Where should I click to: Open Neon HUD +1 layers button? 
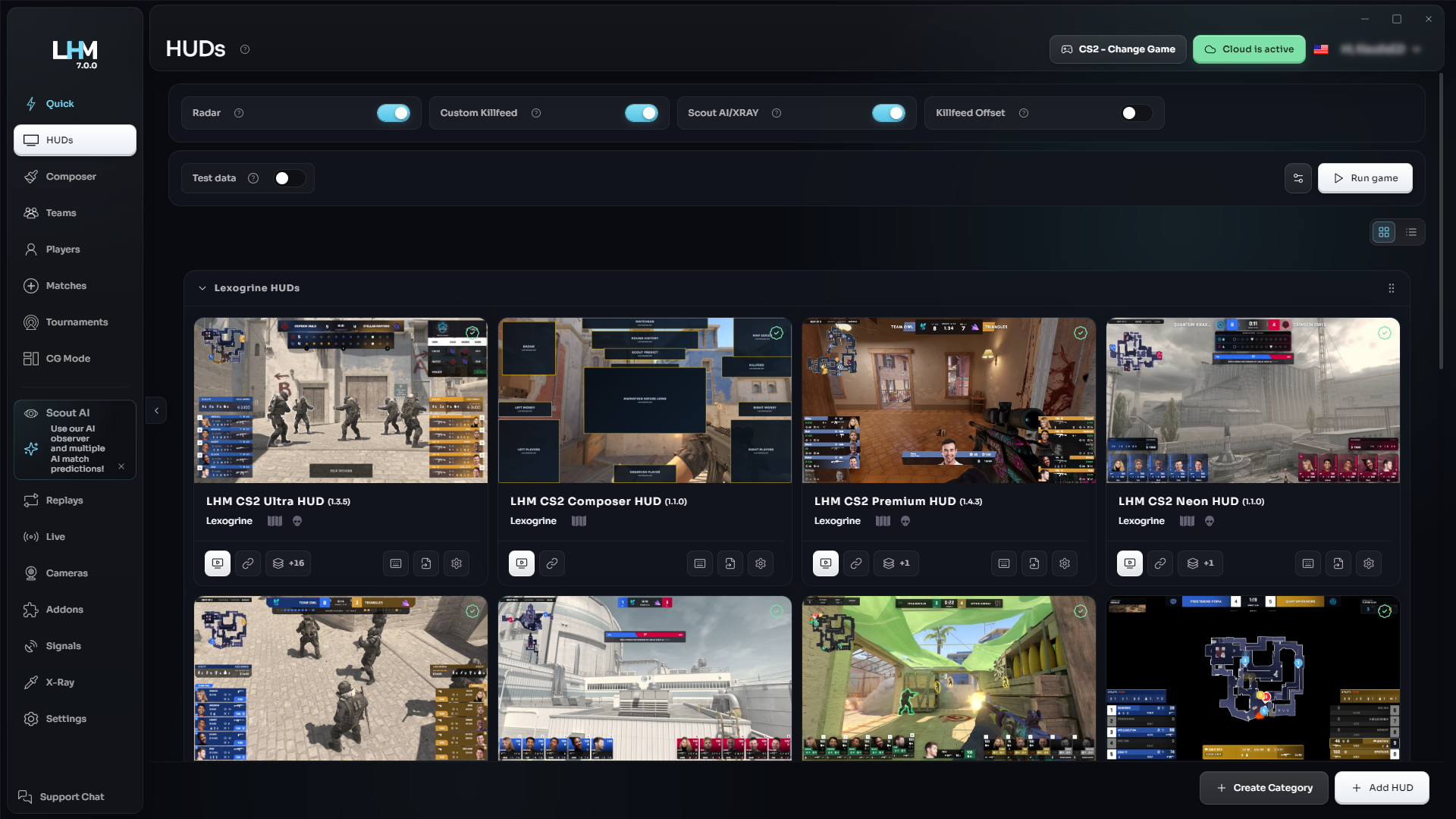pyautogui.click(x=1200, y=563)
